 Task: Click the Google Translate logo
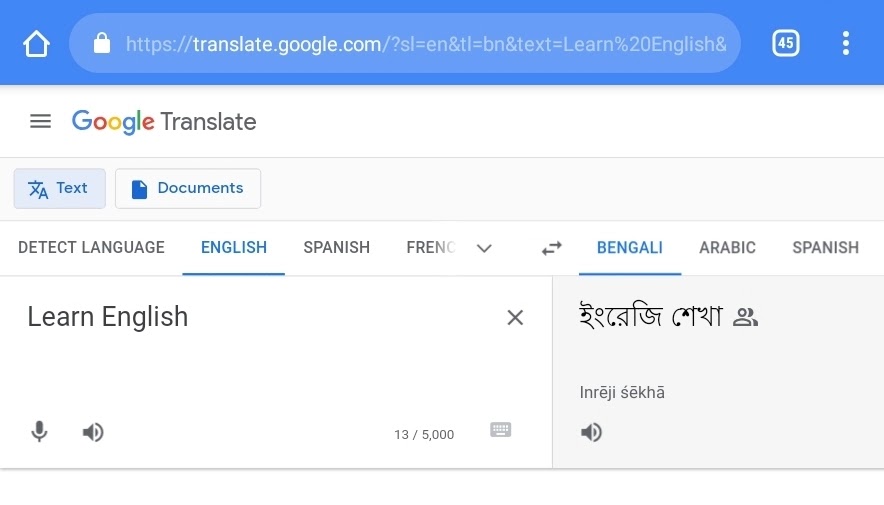[164, 122]
